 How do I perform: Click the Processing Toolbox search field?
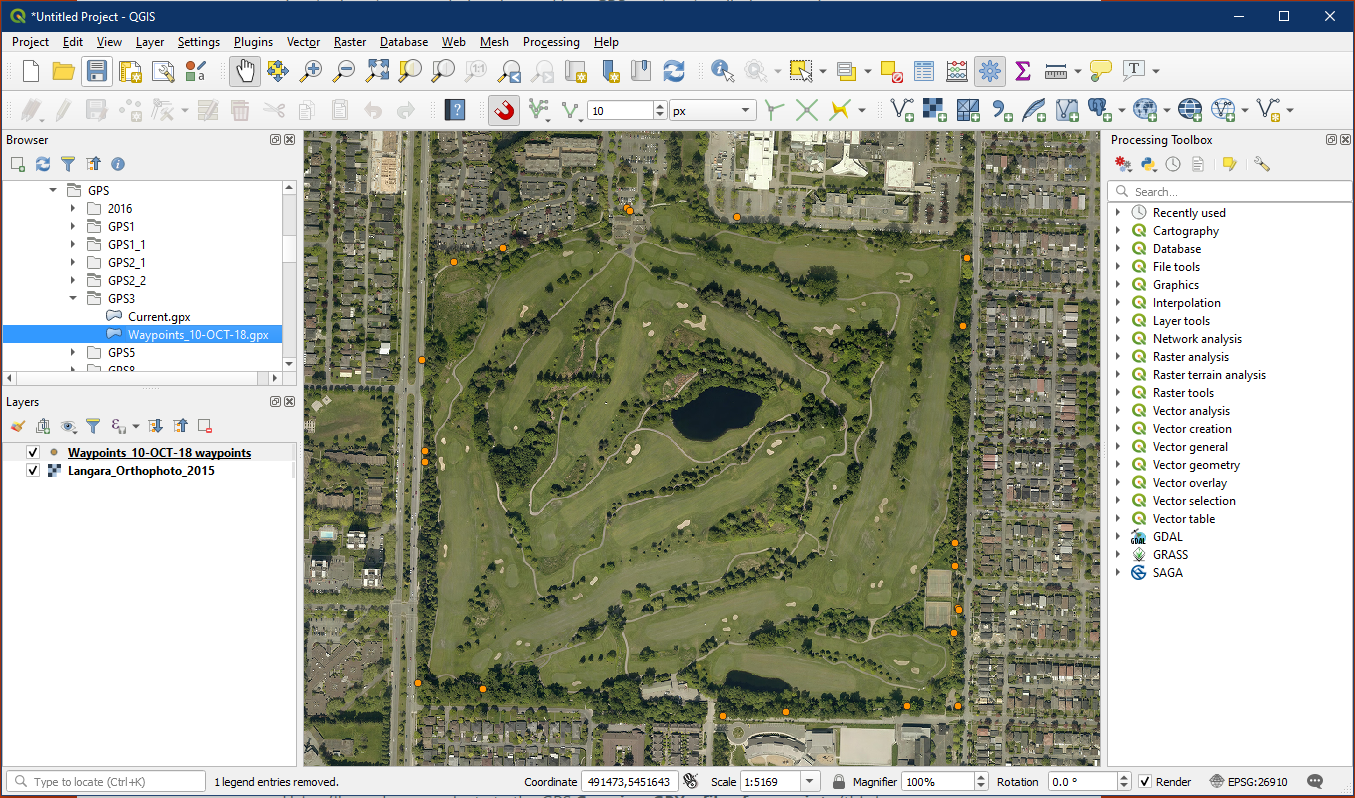tap(1236, 192)
